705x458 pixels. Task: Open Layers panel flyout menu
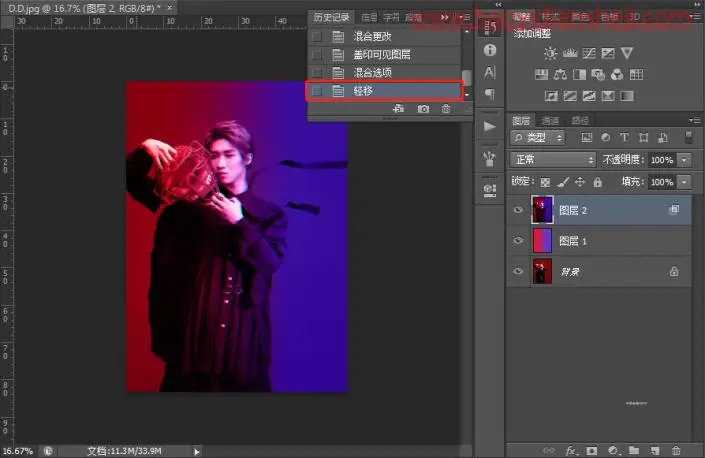point(695,120)
